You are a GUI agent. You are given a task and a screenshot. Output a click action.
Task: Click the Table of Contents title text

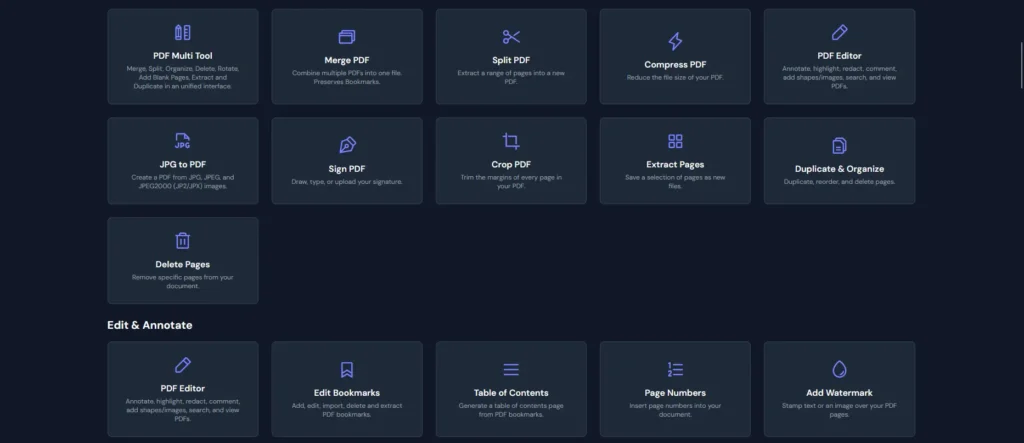tap(511, 393)
